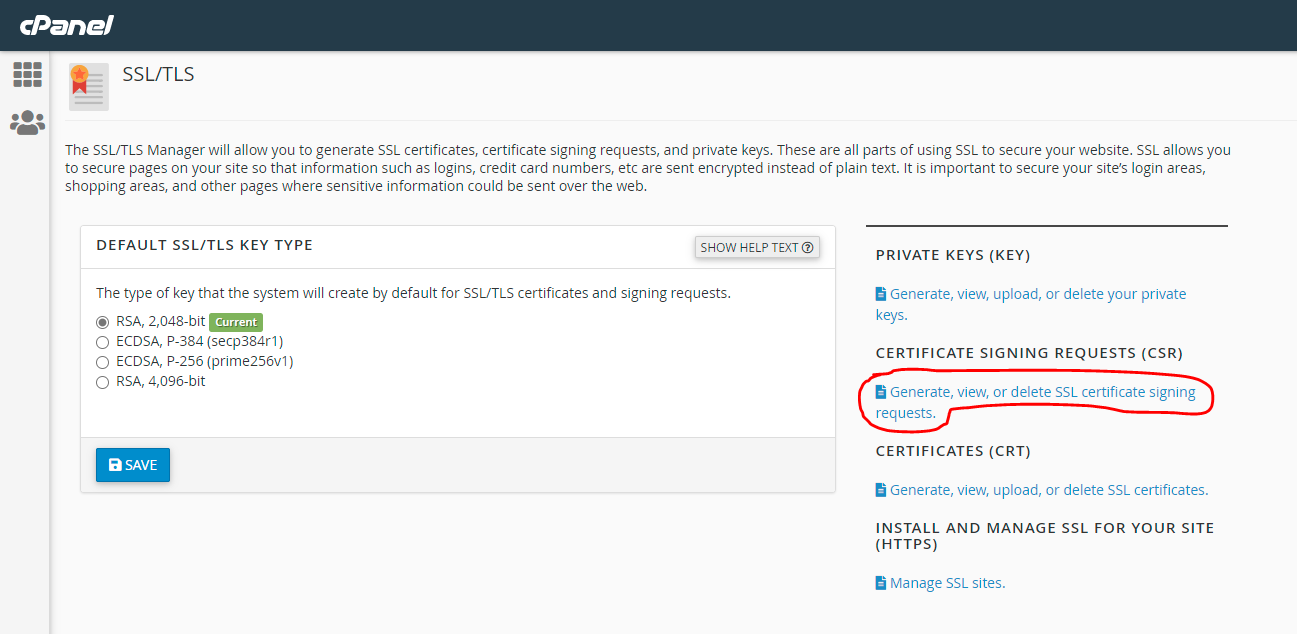Click the save disk icon on SAVE button
The height and width of the screenshot is (634, 1297).
click(115, 464)
